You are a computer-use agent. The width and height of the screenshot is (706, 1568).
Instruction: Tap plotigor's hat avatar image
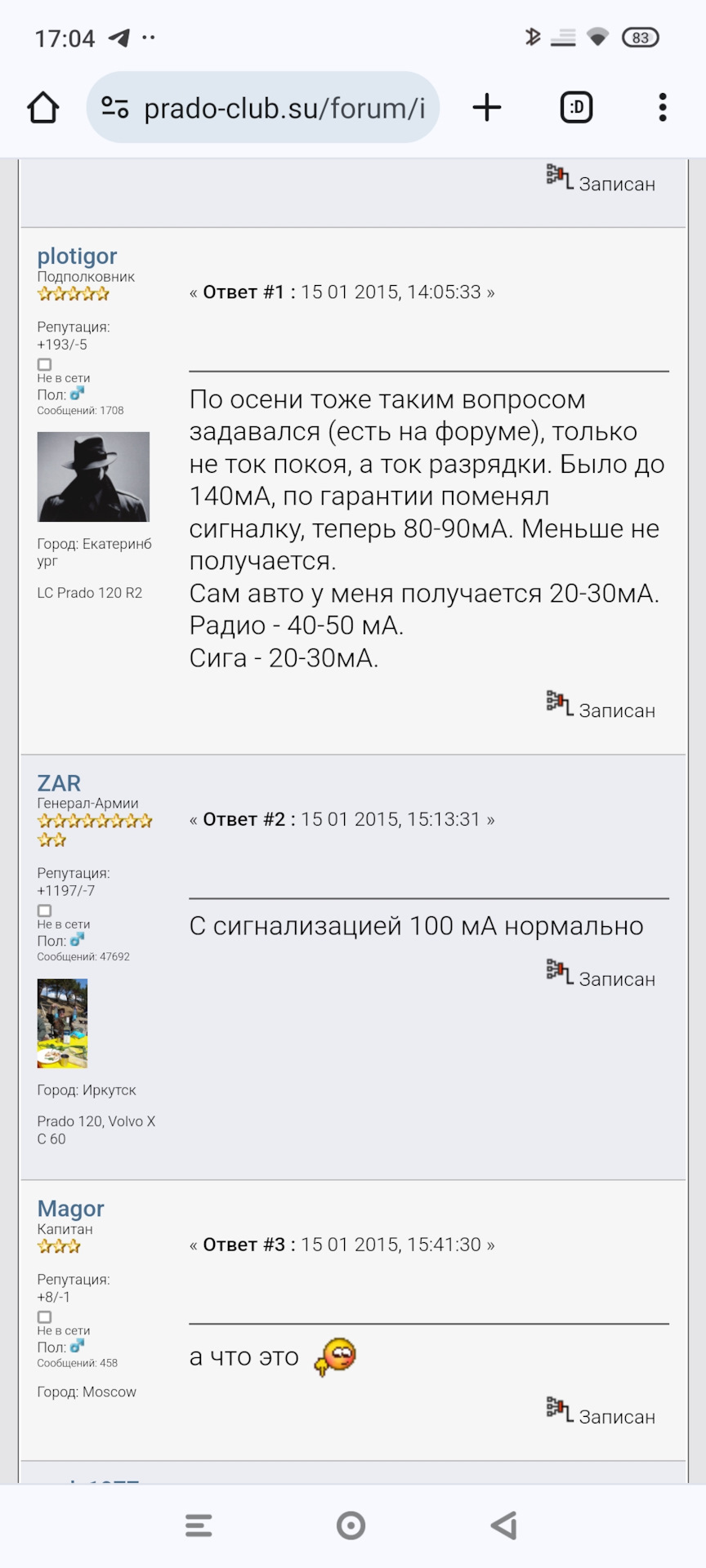[93, 477]
